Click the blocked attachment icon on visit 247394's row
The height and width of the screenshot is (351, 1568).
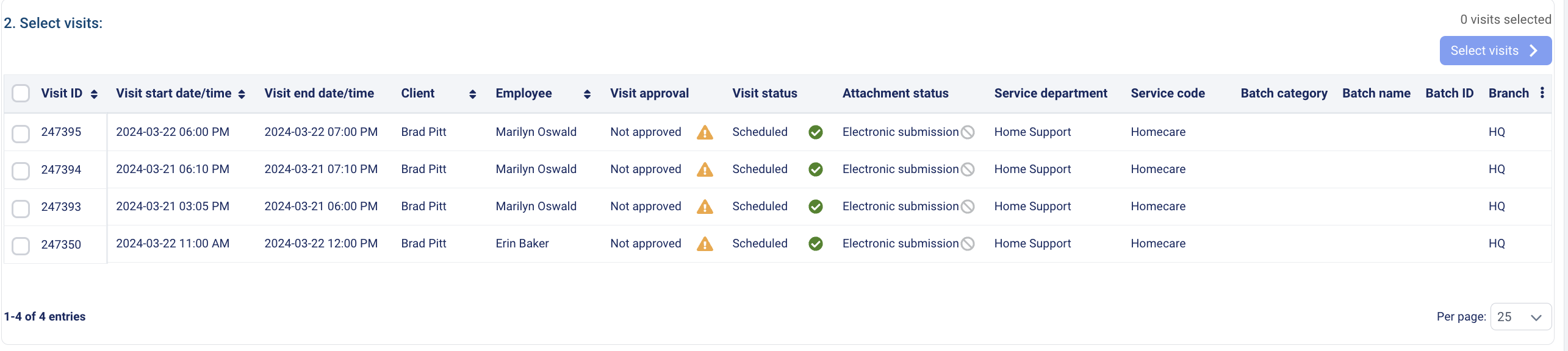click(968, 169)
